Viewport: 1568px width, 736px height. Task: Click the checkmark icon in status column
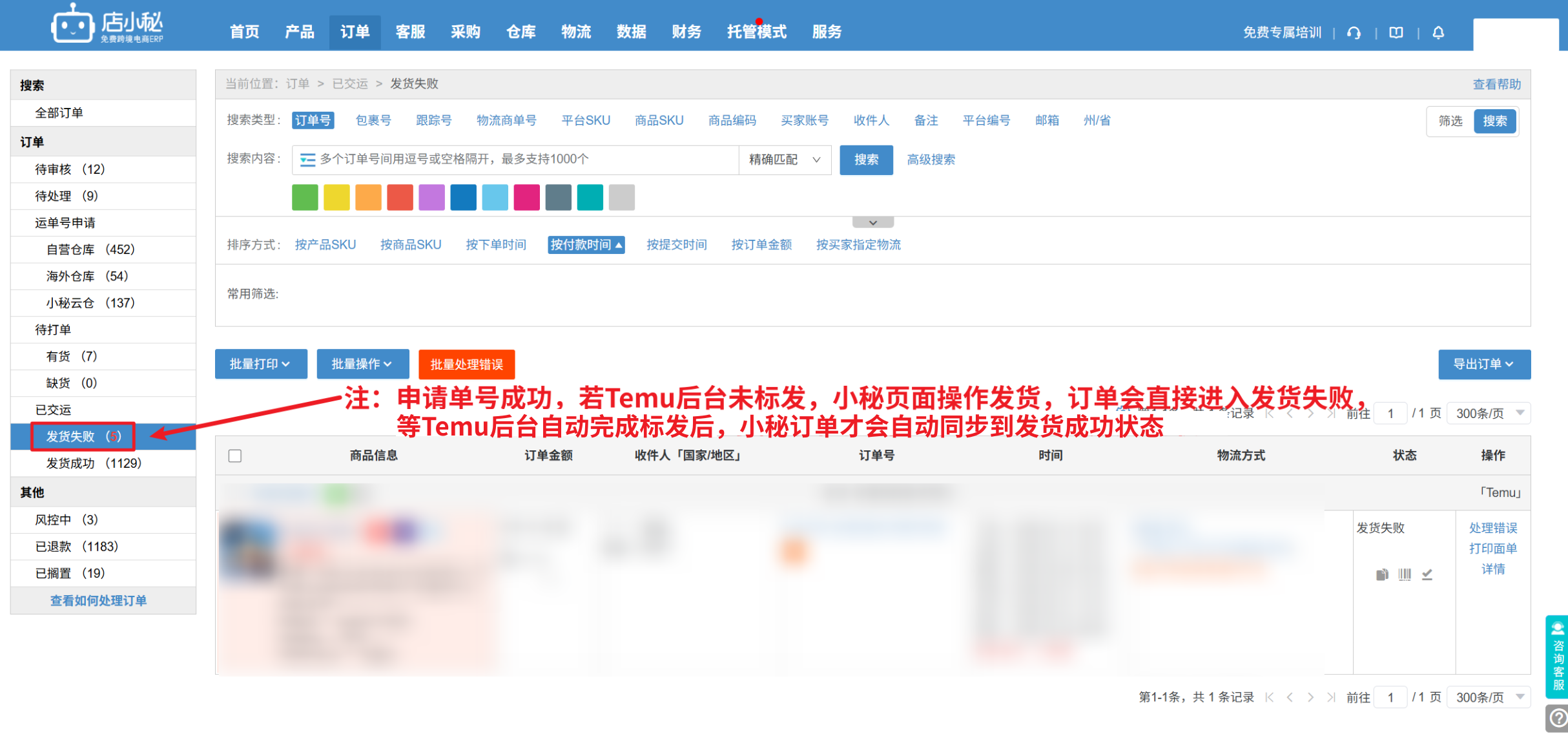[1427, 574]
